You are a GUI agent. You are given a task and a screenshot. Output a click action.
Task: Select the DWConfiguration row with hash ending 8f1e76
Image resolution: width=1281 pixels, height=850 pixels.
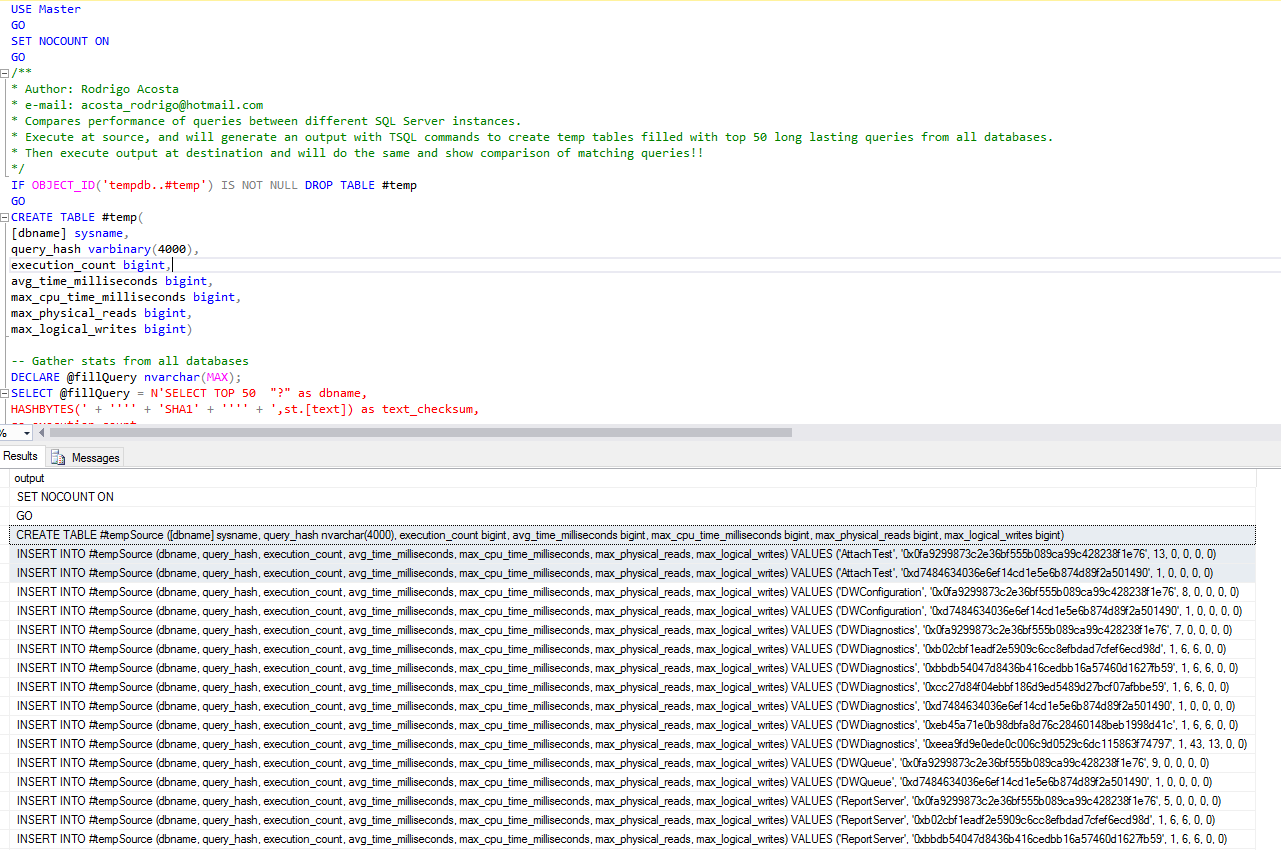click(x=632, y=592)
